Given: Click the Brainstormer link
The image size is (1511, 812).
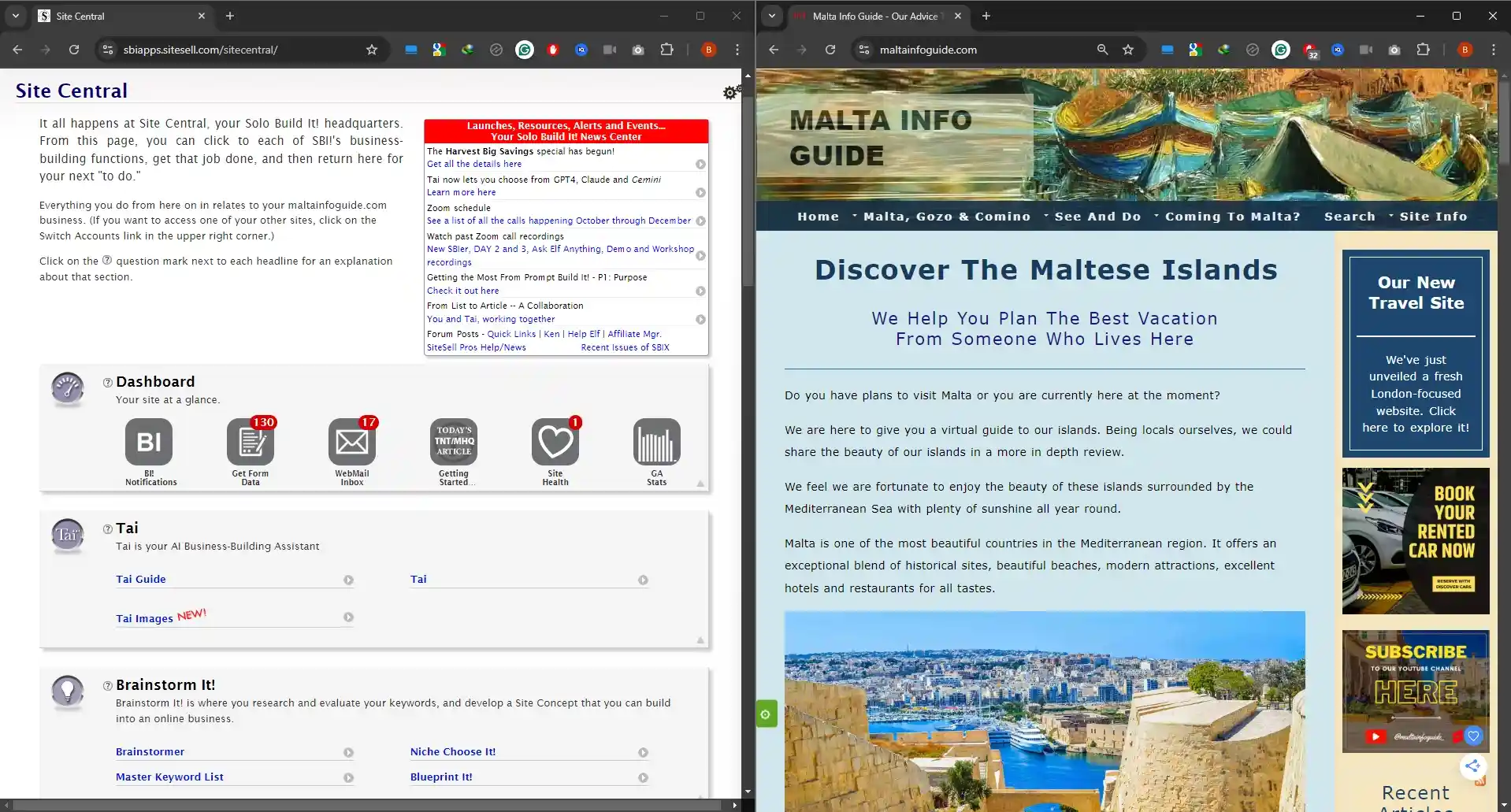Looking at the screenshot, I should pos(150,751).
